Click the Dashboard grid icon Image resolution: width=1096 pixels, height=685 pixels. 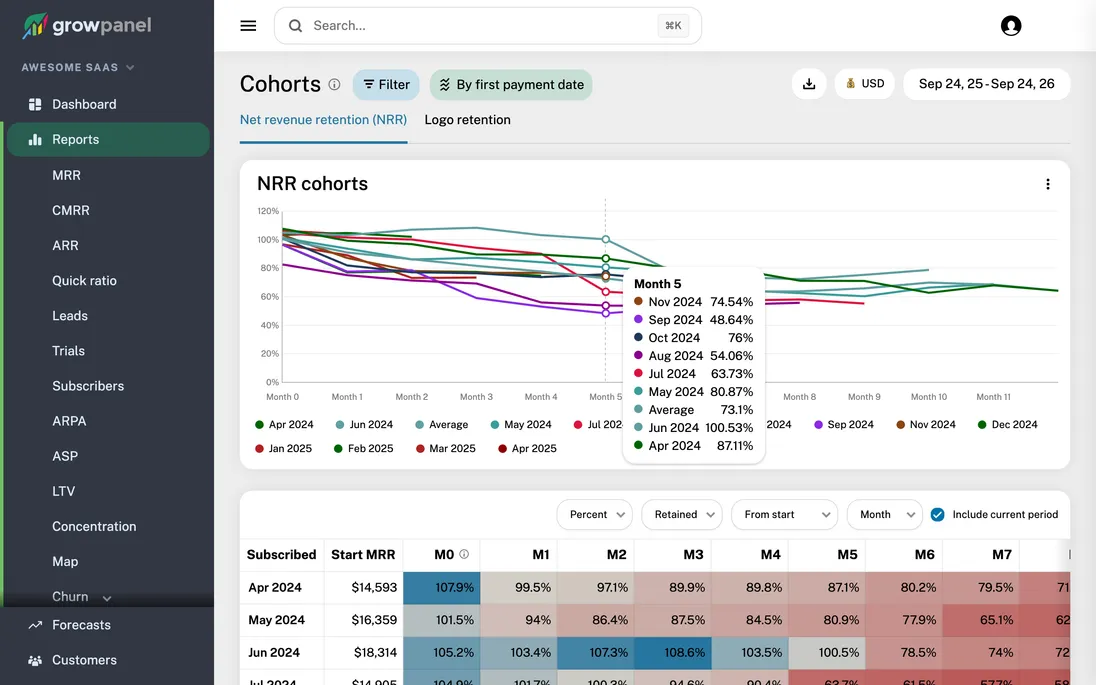(x=35, y=104)
